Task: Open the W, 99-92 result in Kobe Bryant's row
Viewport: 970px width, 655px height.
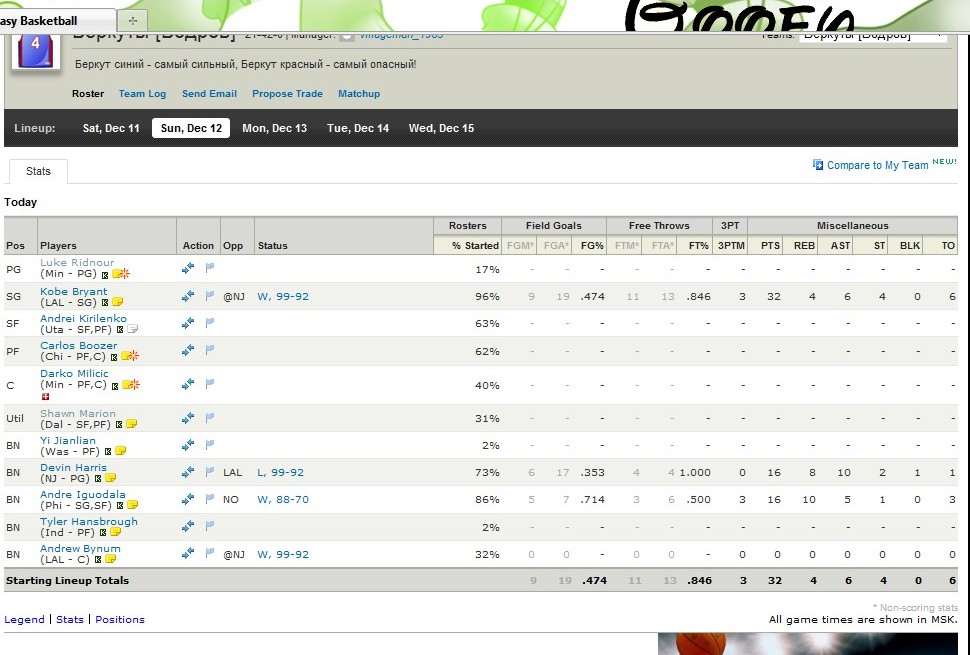Action: click(x=283, y=296)
